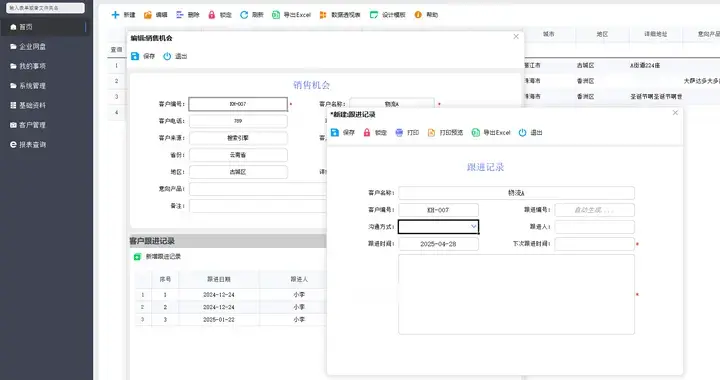Screen dimensions: 720x380
Task: Click 客户编号 field in 销售机会 form
Action: point(238,104)
